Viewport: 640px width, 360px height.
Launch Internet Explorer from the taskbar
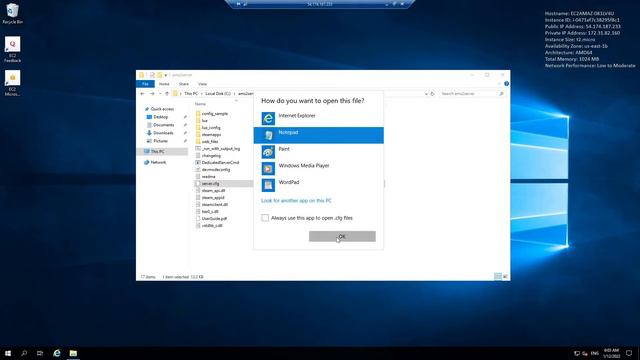[57, 353]
